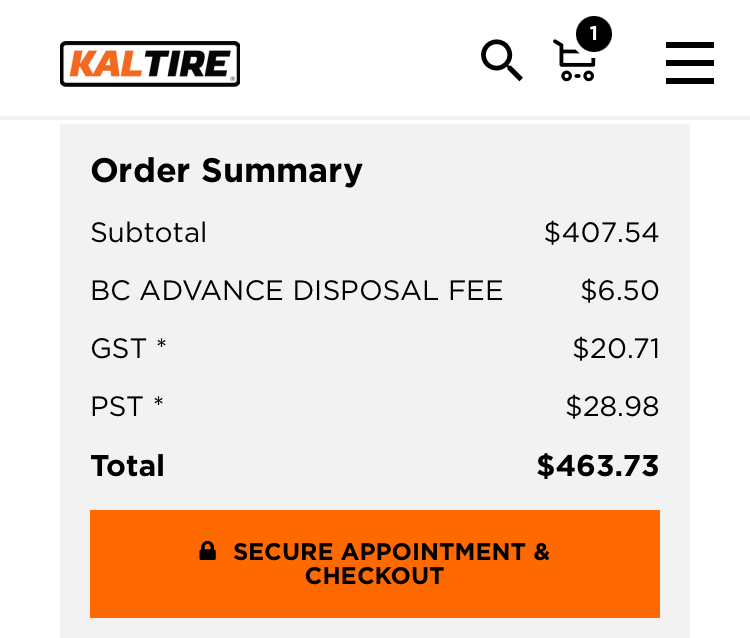The height and width of the screenshot is (638, 750).
Task: Click the GST label
Action: pyautogui.click(x=117, y=349)
